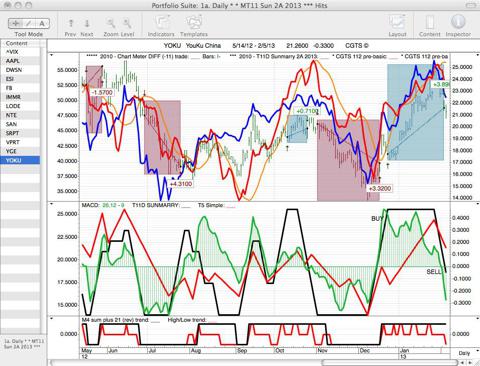Image resolution: width=480 pixels, height=366 pixels.
Task: Click the 'T11D Sunmarry 2A 2013' label
Action: (278, 57)
